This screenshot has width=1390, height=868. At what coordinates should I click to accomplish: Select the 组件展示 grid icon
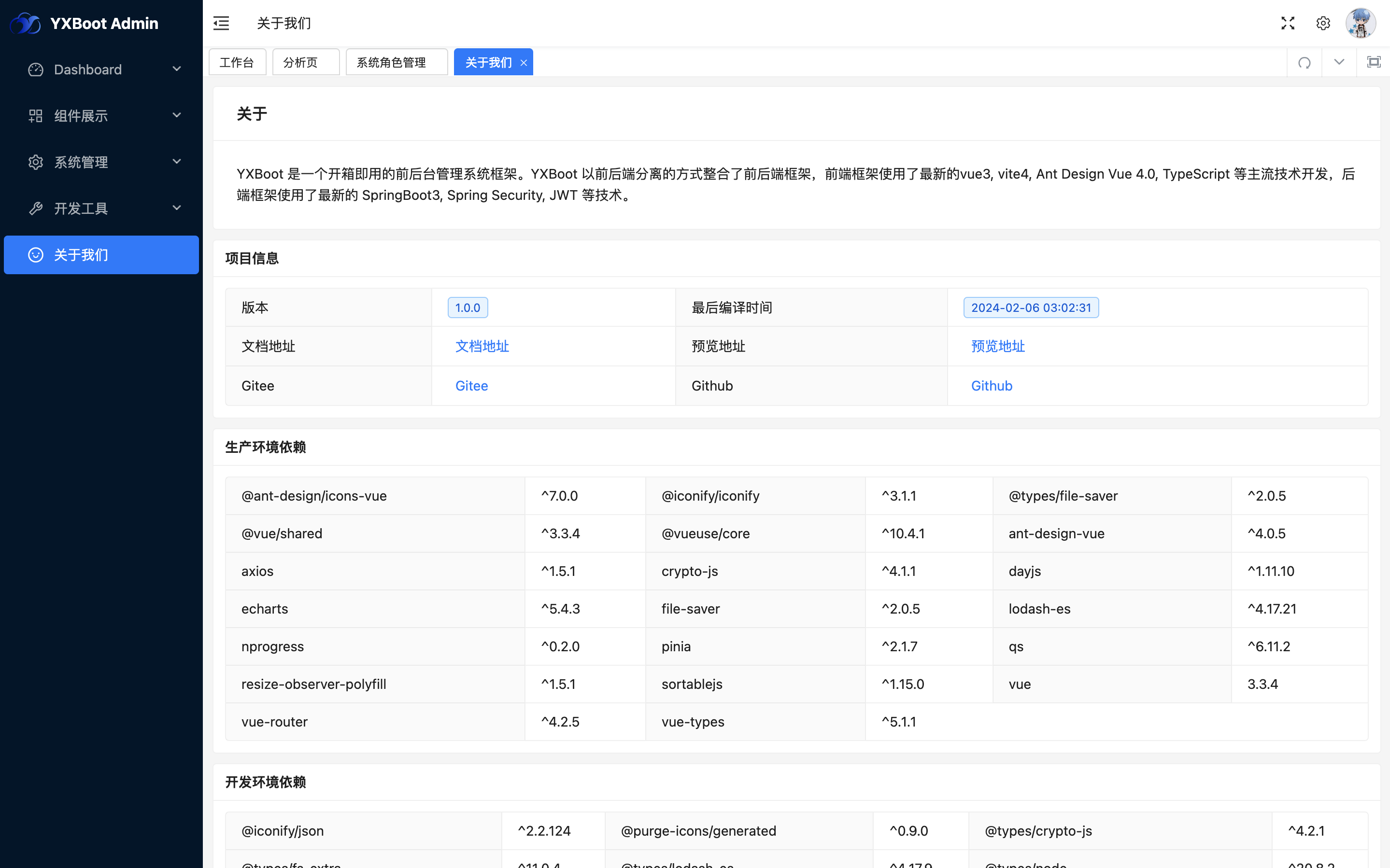36,115
